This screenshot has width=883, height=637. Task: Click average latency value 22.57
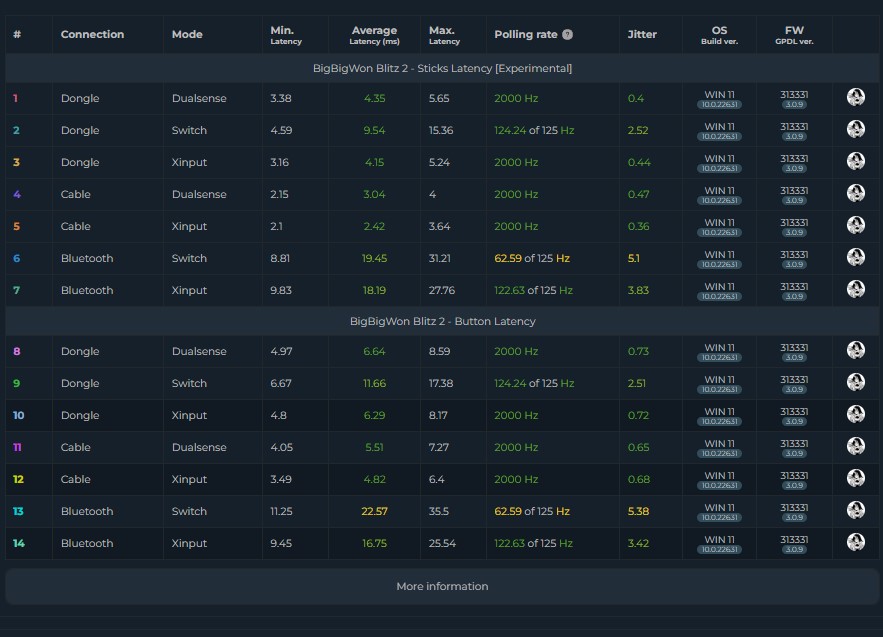374,511
